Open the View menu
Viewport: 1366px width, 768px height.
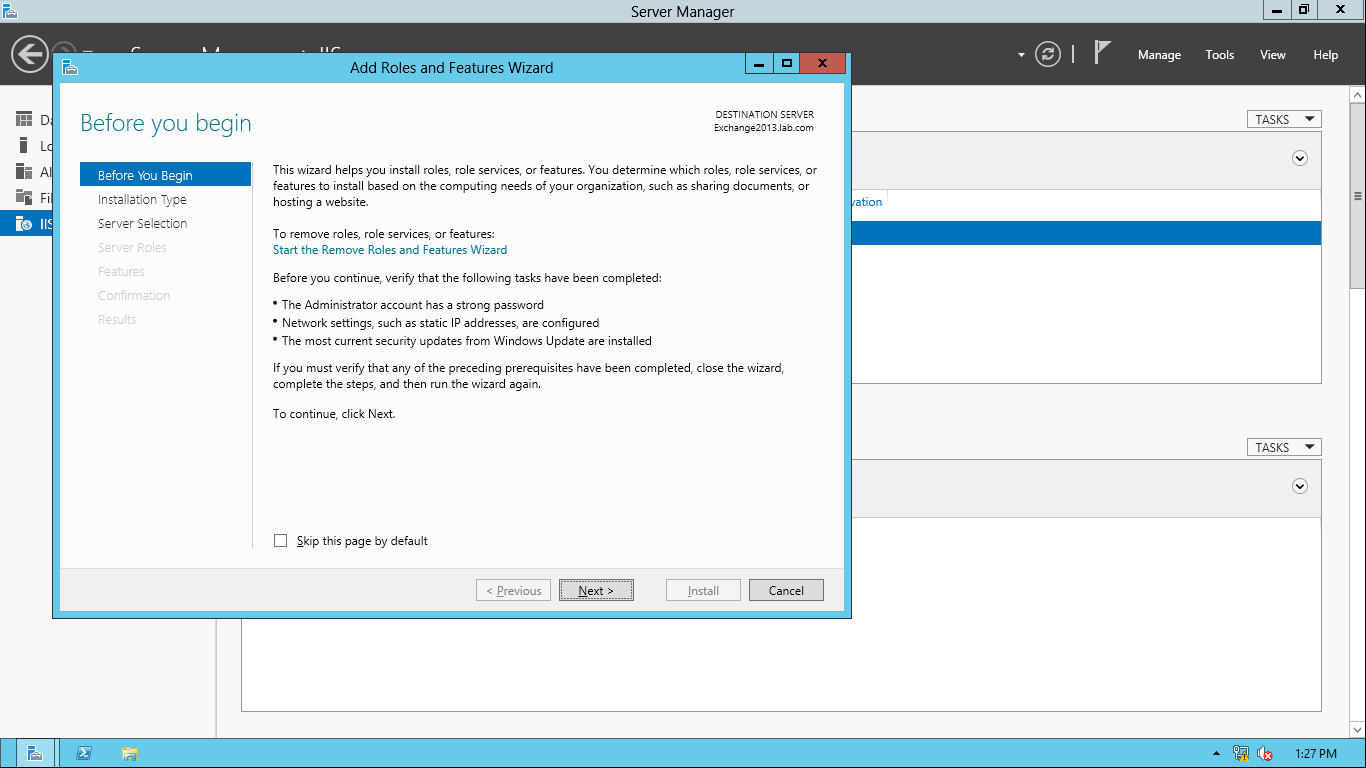pos(1272,55)
